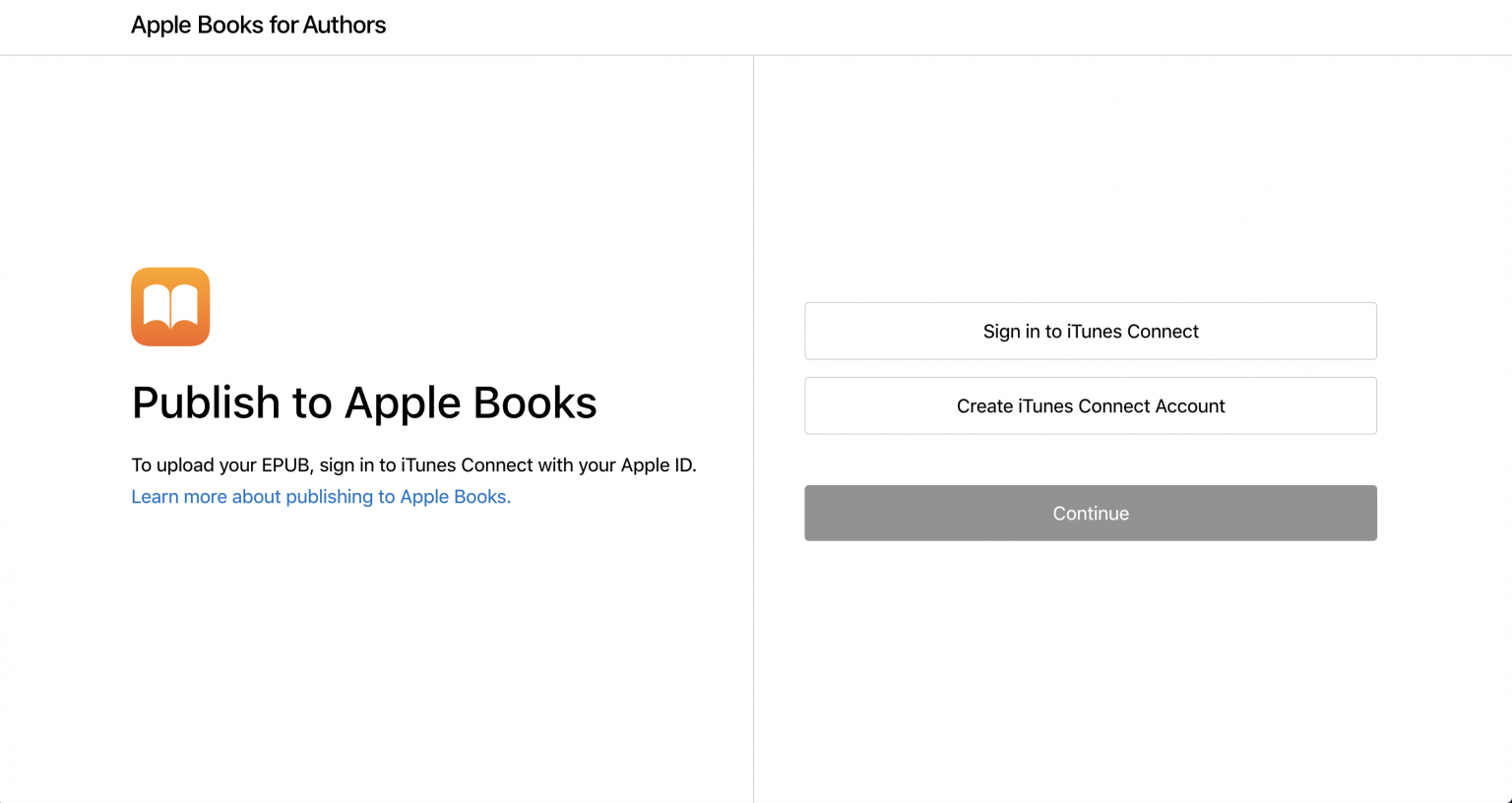Choose Create iTunes Connect Account
This screenshot has height=803, width=1512.
pyautogui.click(x=1090, y=405)
